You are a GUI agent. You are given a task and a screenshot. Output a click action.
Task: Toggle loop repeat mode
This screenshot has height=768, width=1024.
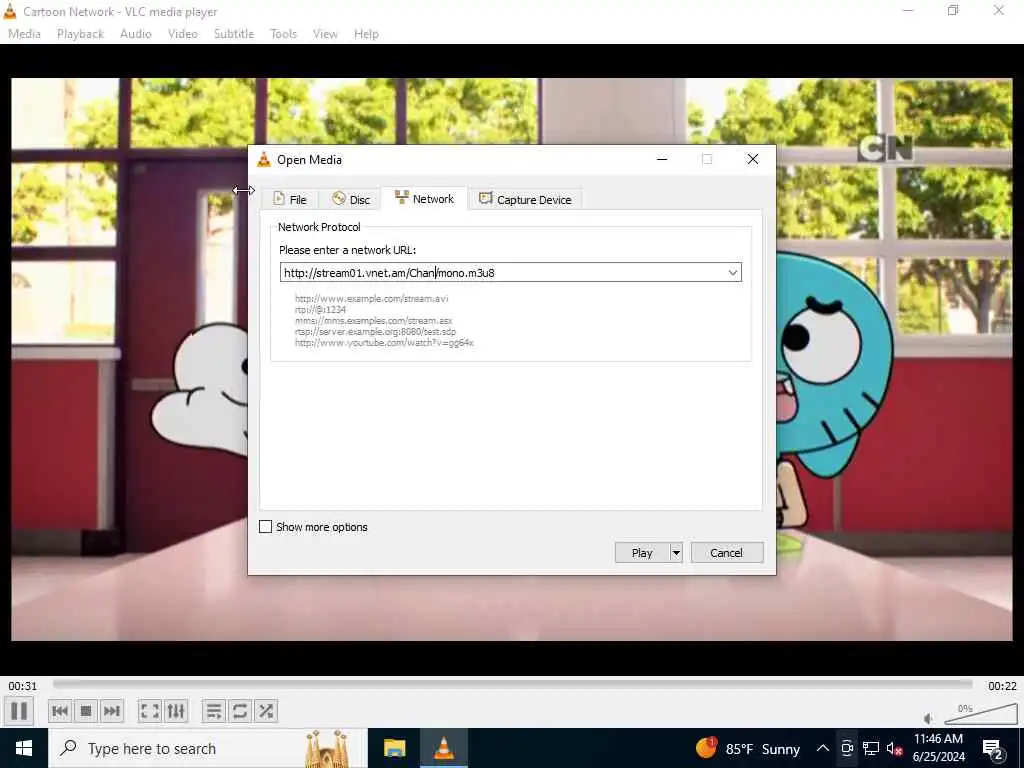pos(240,711)
